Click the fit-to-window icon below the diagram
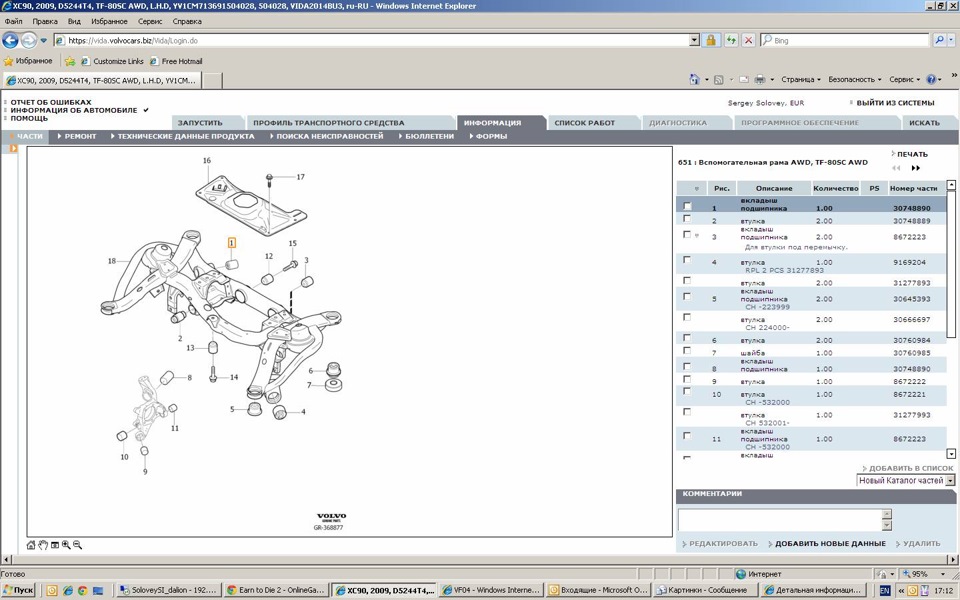The width and height of the screenshot is (960, 600). 54,545
